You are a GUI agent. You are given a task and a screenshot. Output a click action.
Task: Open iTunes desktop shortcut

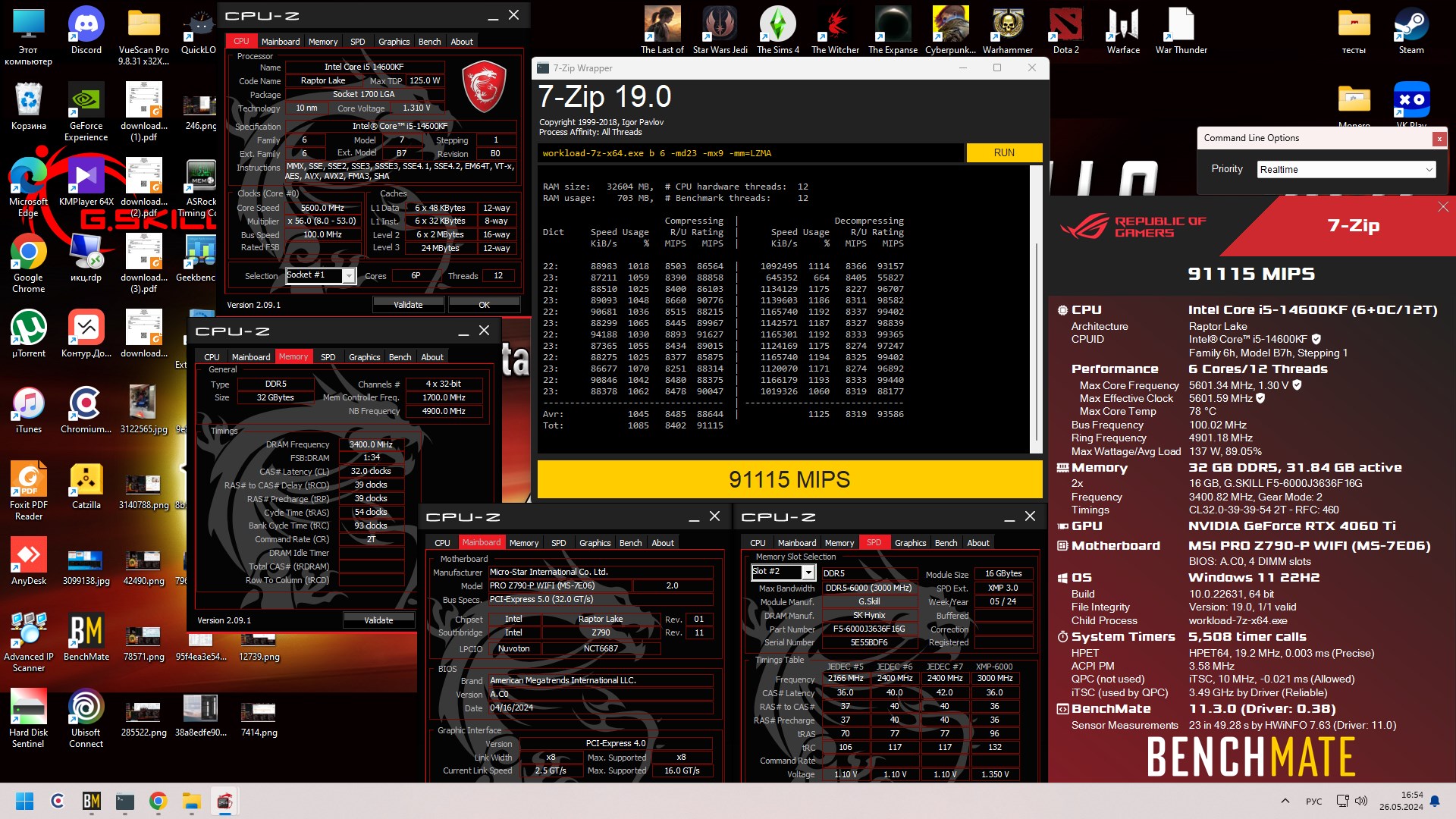[x=28, y=409]
